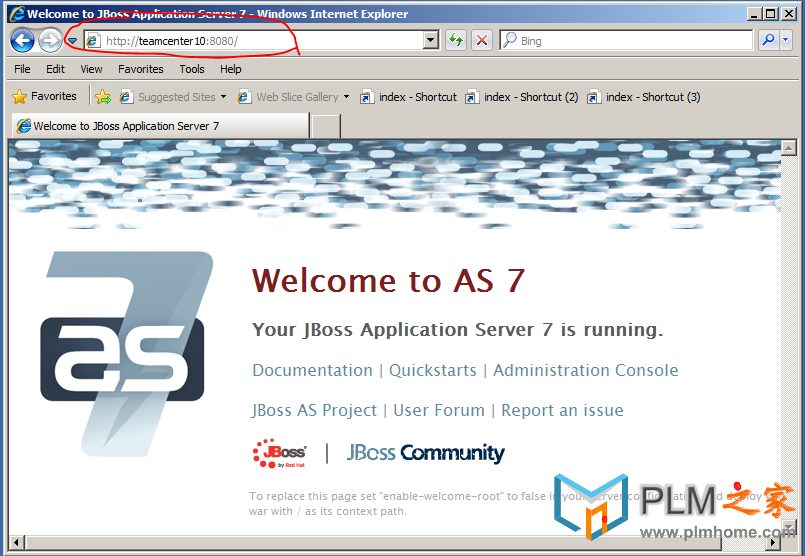Open the Administration Console link

point(586,370)
